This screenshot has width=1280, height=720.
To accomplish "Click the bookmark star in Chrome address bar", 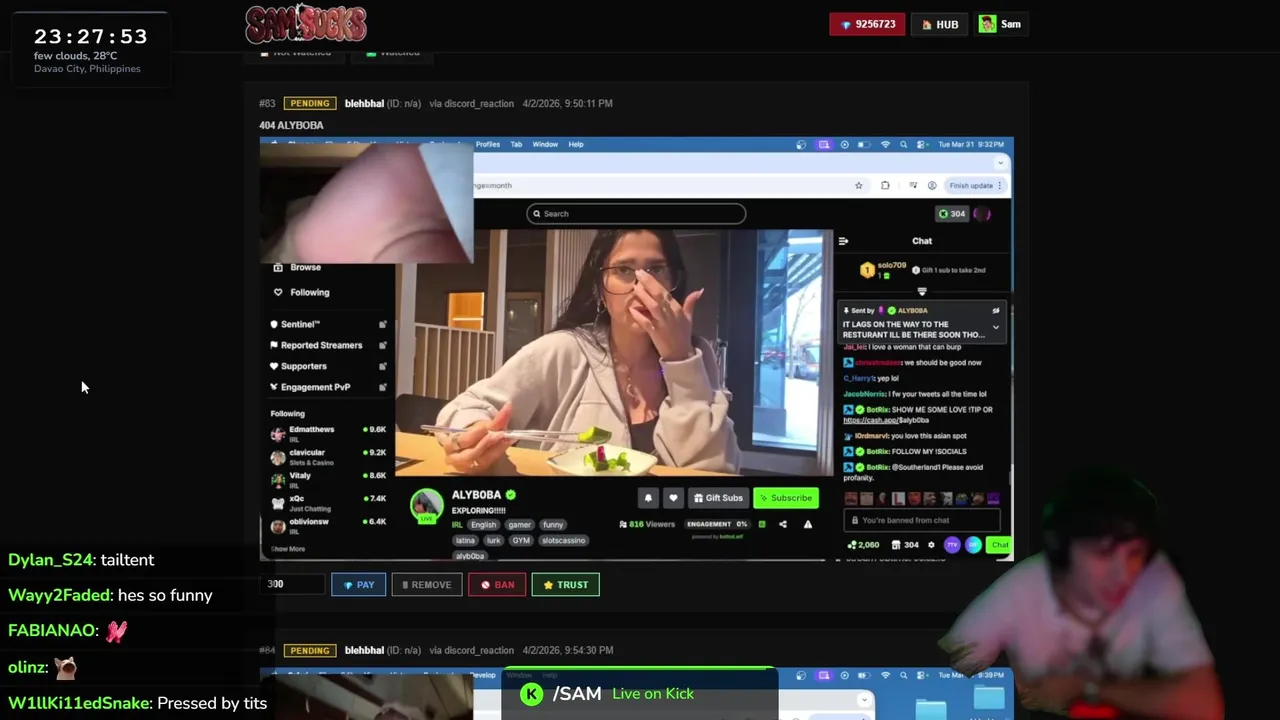I will click(x=858, y=185).
